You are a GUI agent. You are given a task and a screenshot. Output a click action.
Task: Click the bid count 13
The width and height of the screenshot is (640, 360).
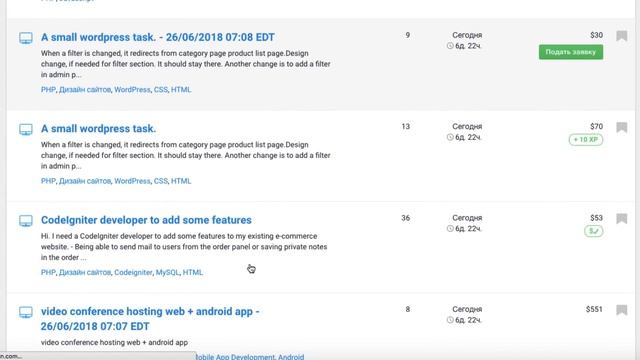coord(405,127)
